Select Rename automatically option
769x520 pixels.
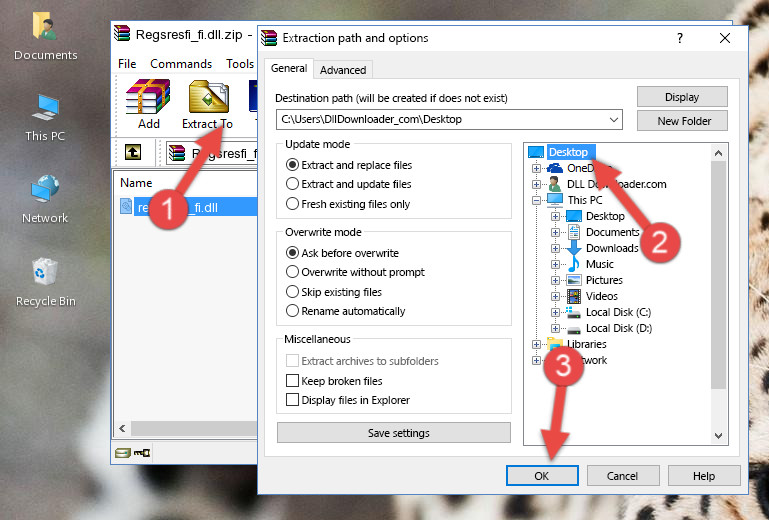(x=292, y=311)
